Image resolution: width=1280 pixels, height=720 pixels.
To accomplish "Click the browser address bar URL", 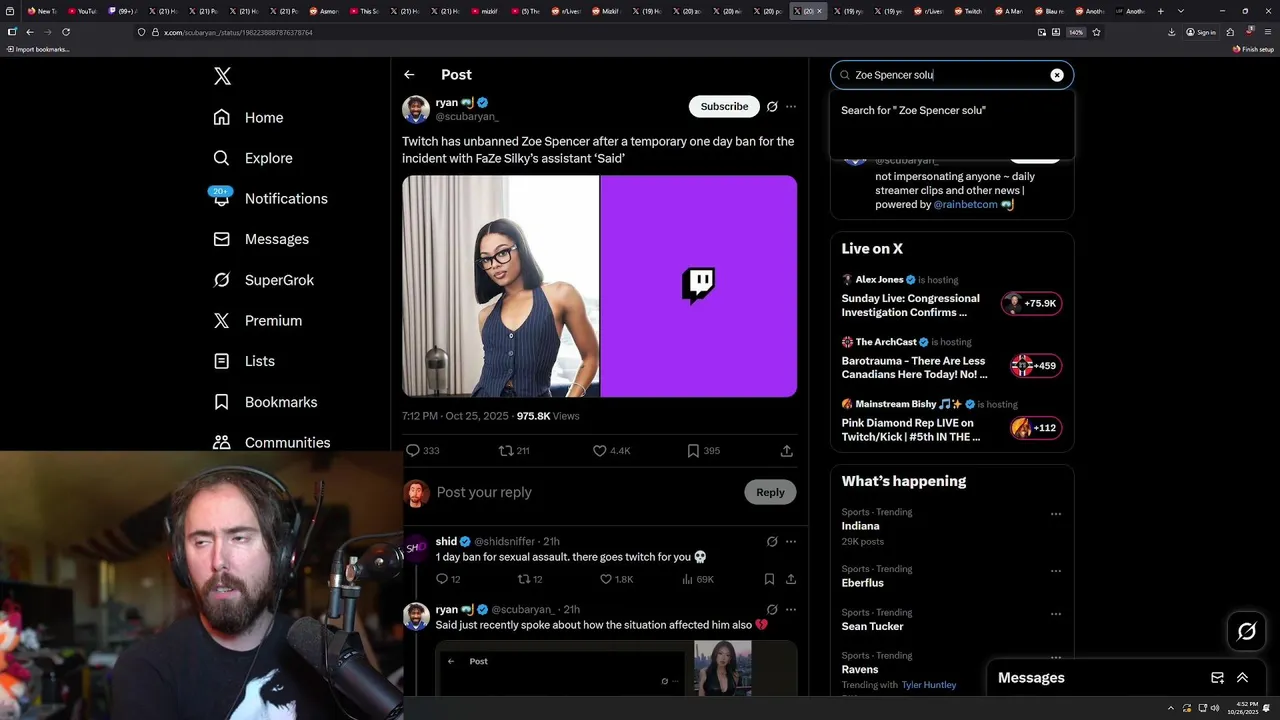I will point(238,32).
